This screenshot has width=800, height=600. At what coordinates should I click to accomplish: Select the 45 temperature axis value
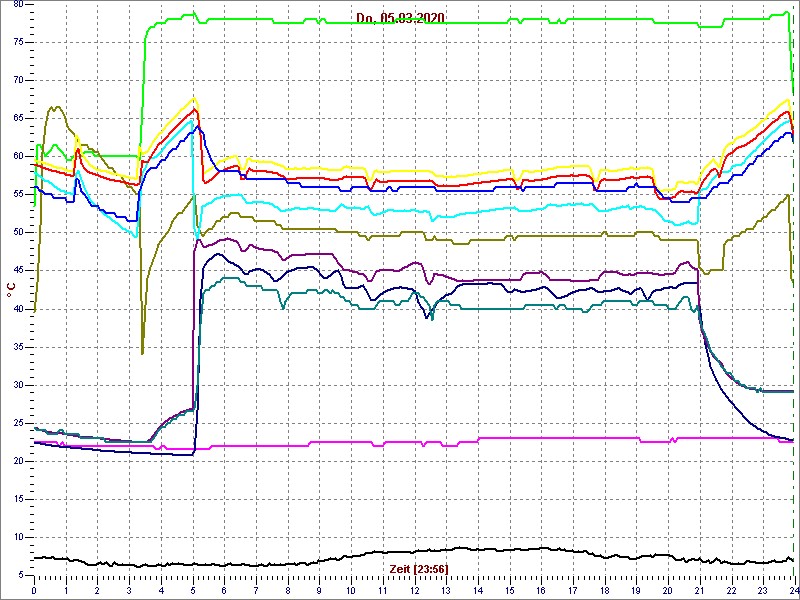point(18,271)
